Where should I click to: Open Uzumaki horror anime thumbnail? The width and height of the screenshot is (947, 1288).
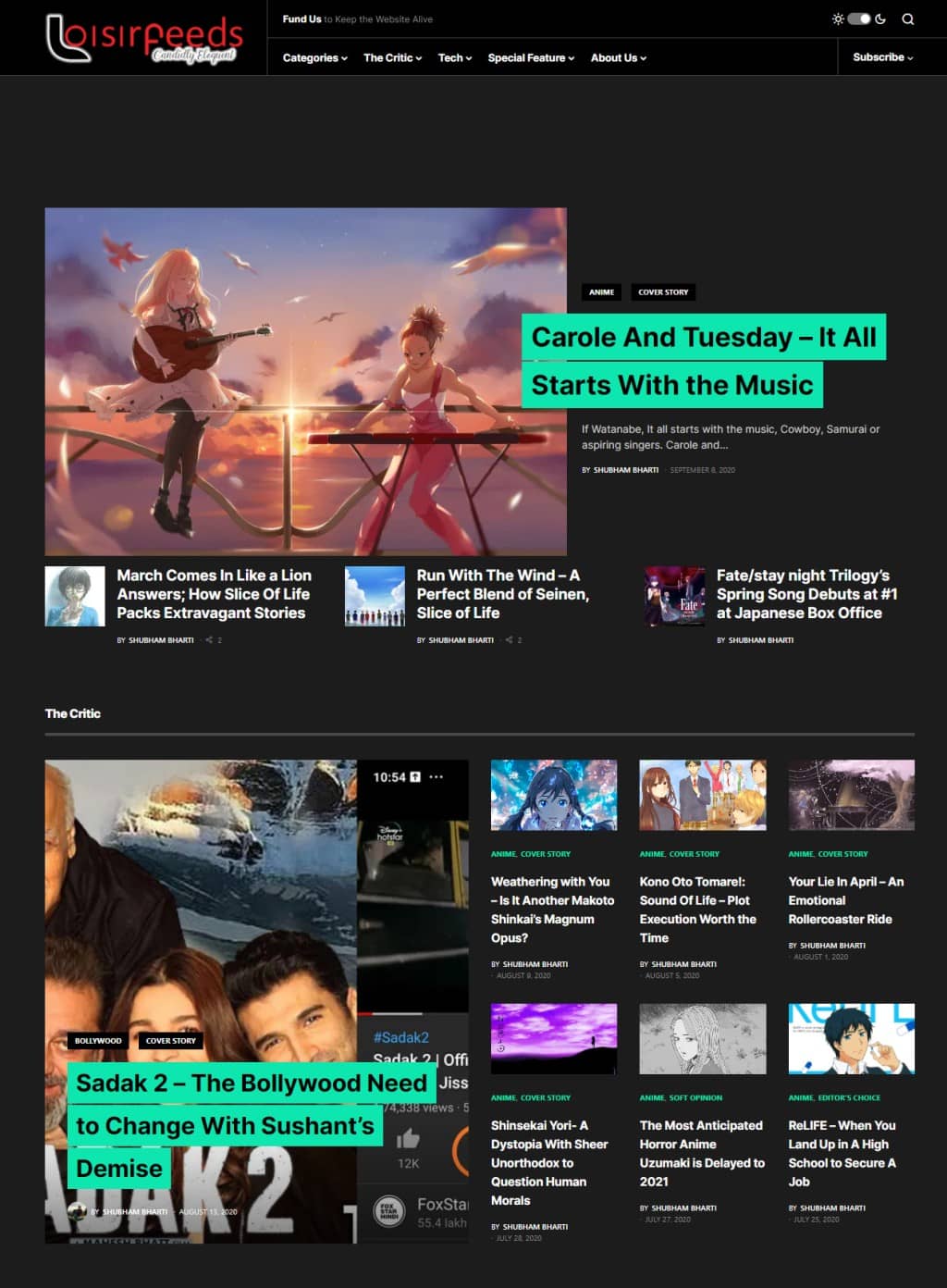point(703,1039)
